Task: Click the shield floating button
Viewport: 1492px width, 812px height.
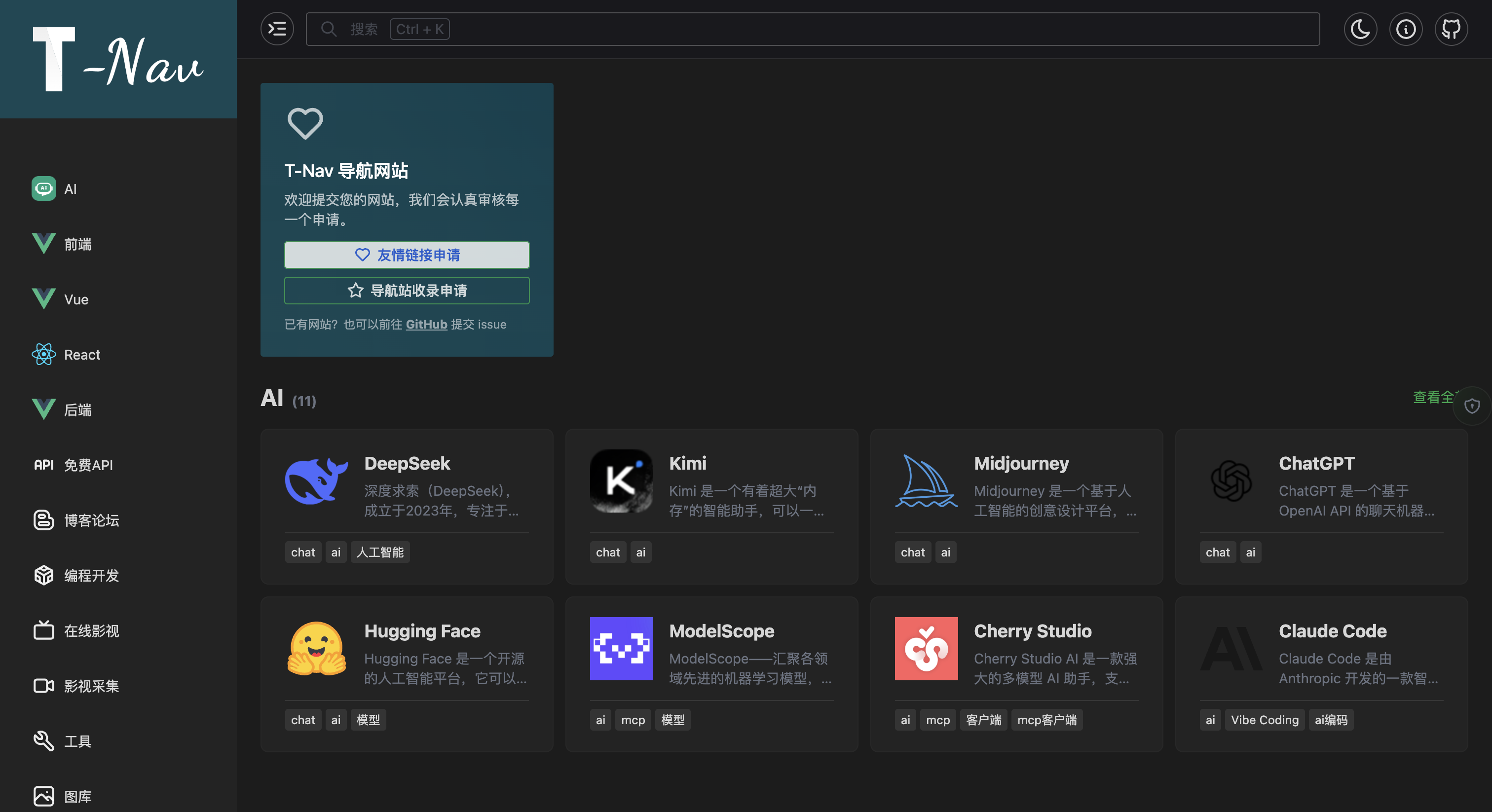Action: [1472, 406]
